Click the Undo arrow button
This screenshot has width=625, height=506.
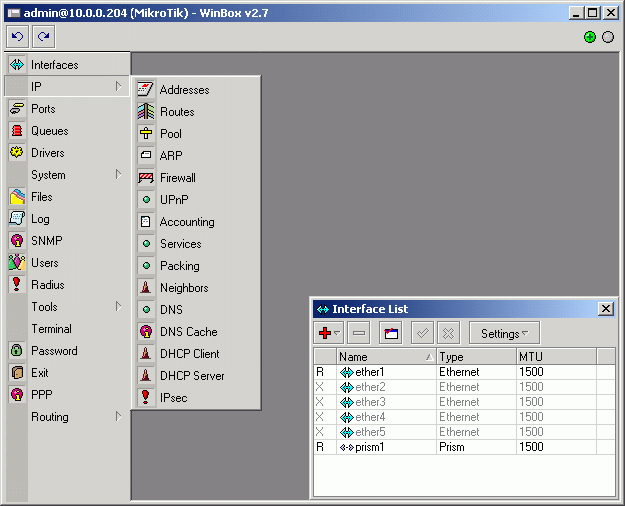tap(18, 37)
